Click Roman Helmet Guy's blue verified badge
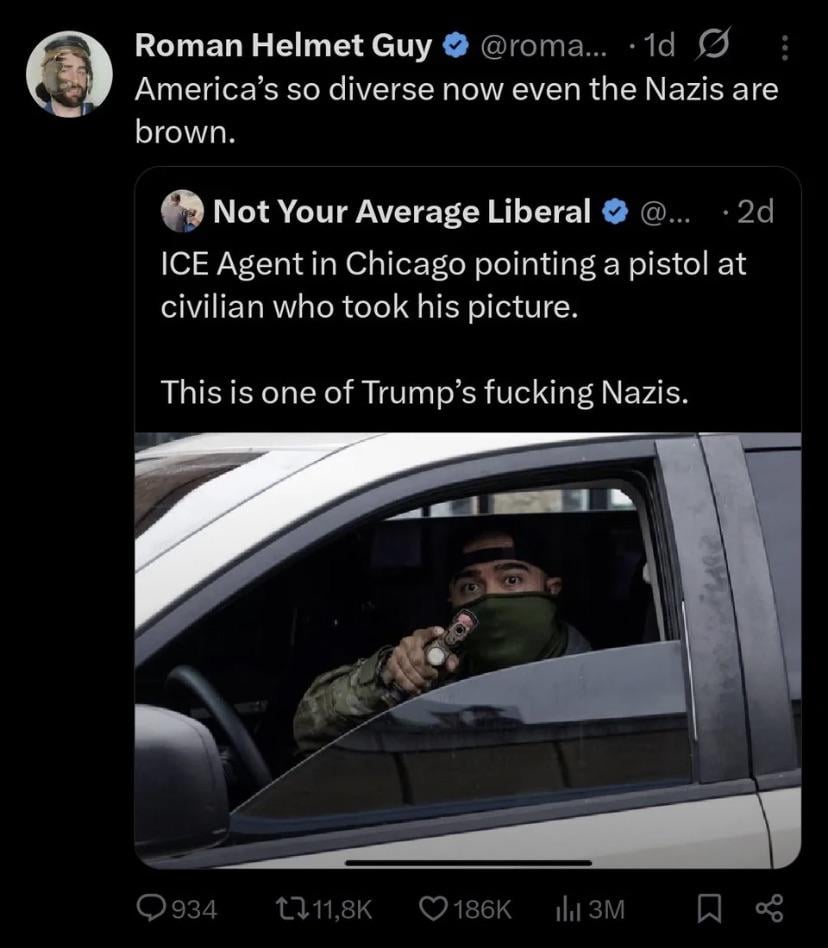This screenshot has height=948, width=828. [x=454, y=46]
